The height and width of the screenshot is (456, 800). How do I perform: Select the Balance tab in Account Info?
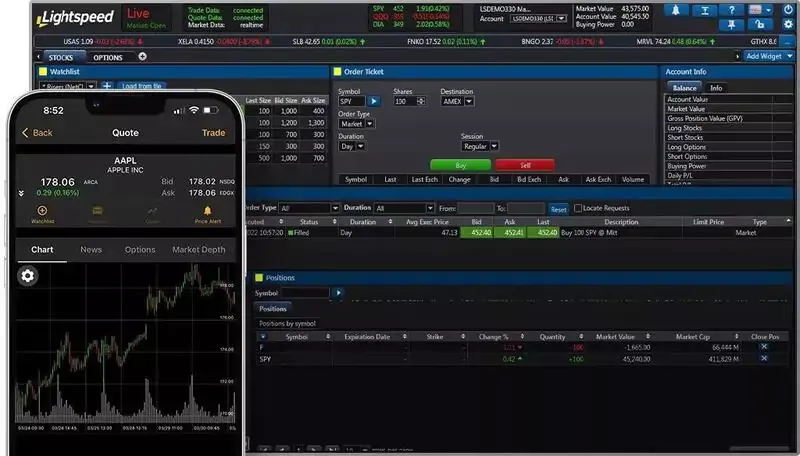684,88
